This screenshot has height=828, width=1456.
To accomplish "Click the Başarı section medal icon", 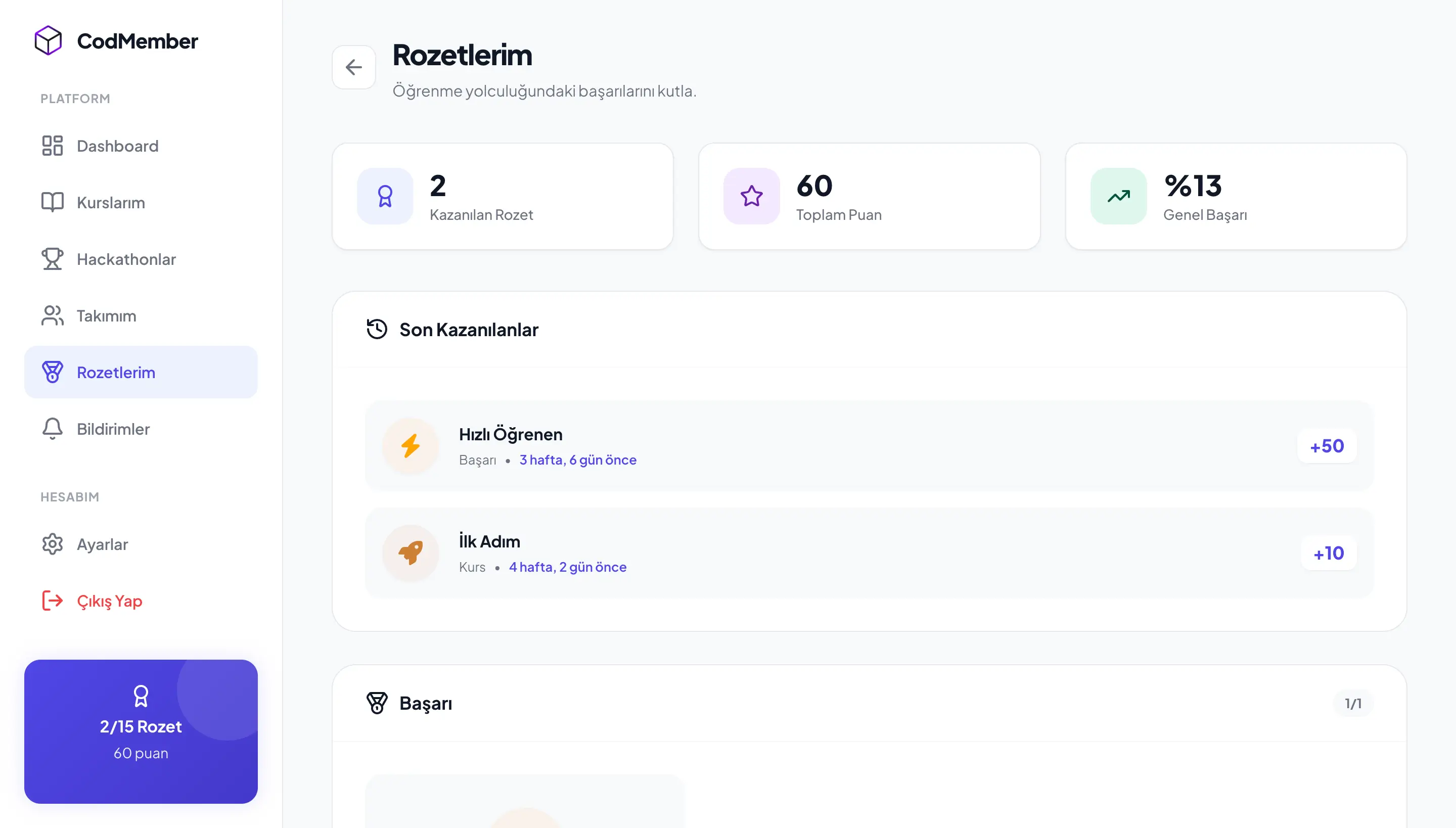I will pos(377,703).
